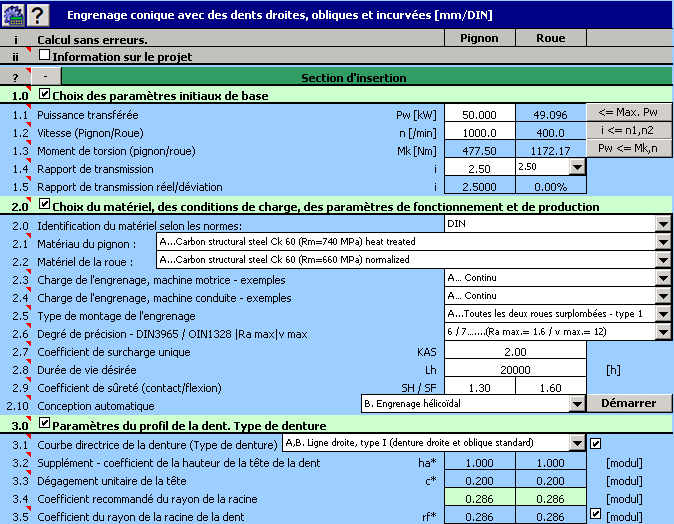Edit transmission ratio field 2.50
Image resolution: width=674 pixels, height=524 pixels.
coord(480,169)
